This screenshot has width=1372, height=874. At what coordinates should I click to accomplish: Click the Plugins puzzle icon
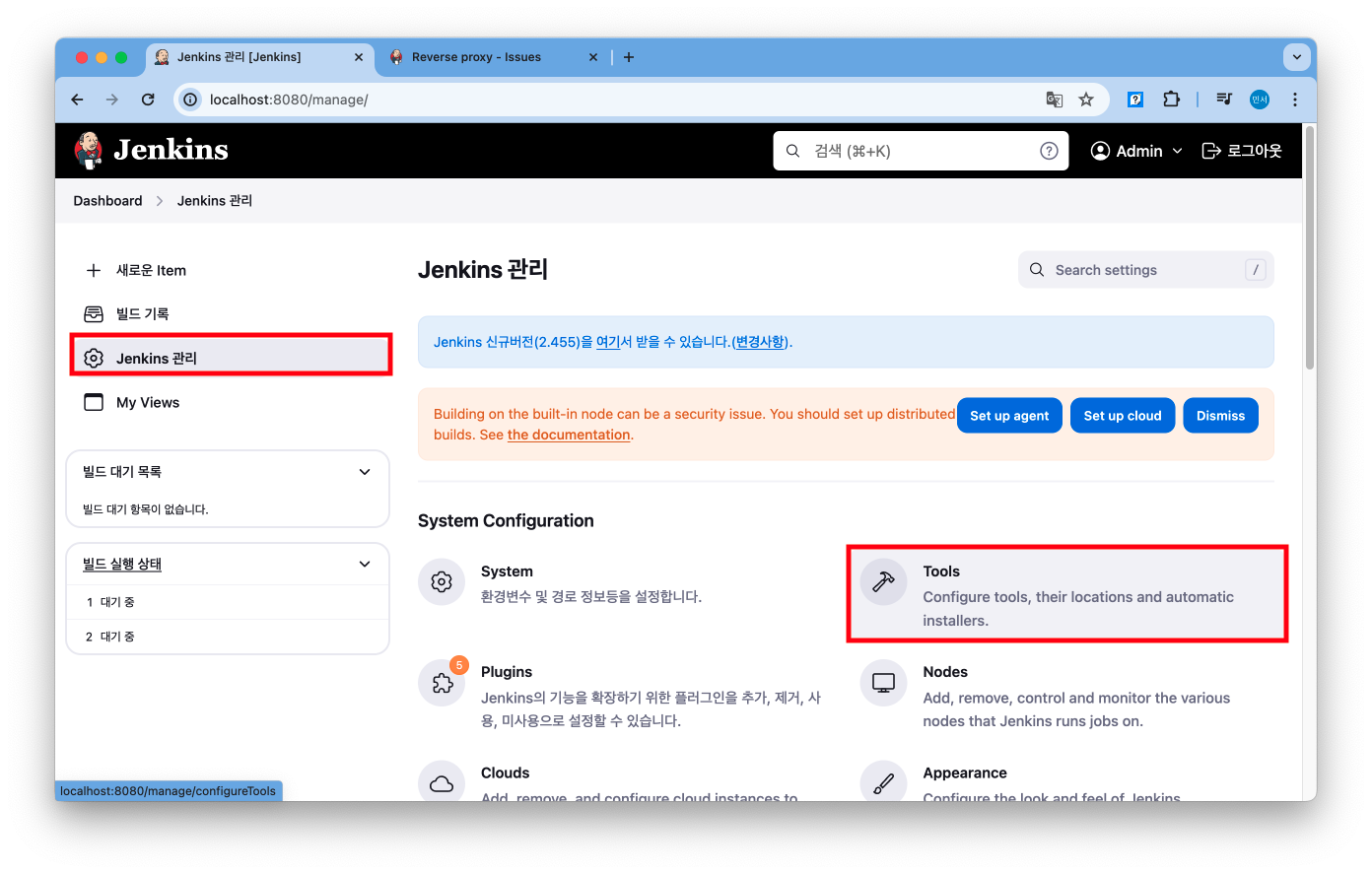(442, 683)
